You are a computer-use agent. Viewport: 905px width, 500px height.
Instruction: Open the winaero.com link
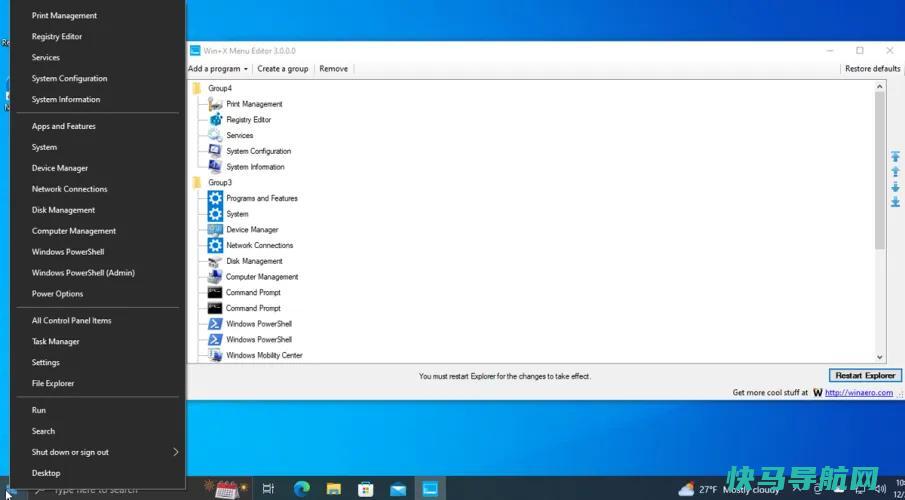coord(859,393)
